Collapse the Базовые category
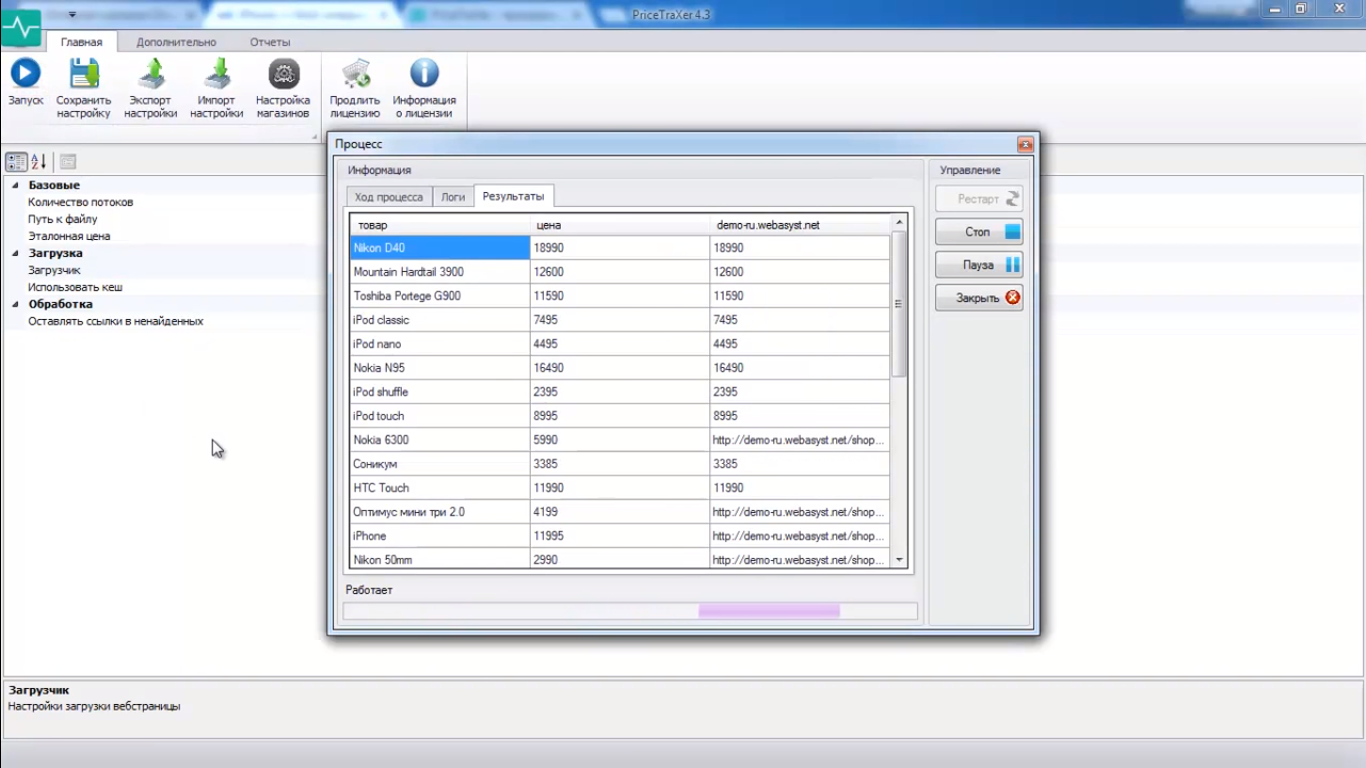The height and width of the screenshot is (768, 1366). coord(15,185)
